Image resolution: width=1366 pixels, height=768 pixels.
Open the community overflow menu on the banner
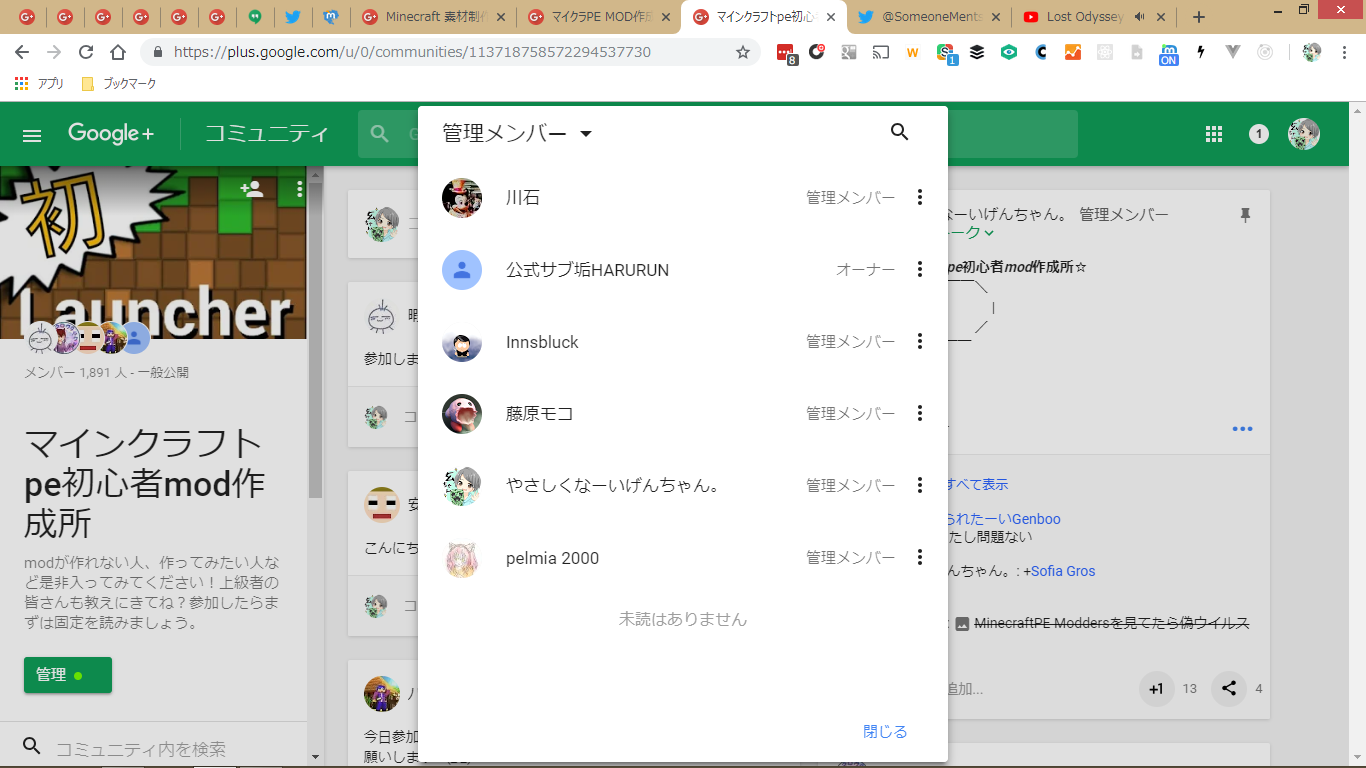pos(299,189)
